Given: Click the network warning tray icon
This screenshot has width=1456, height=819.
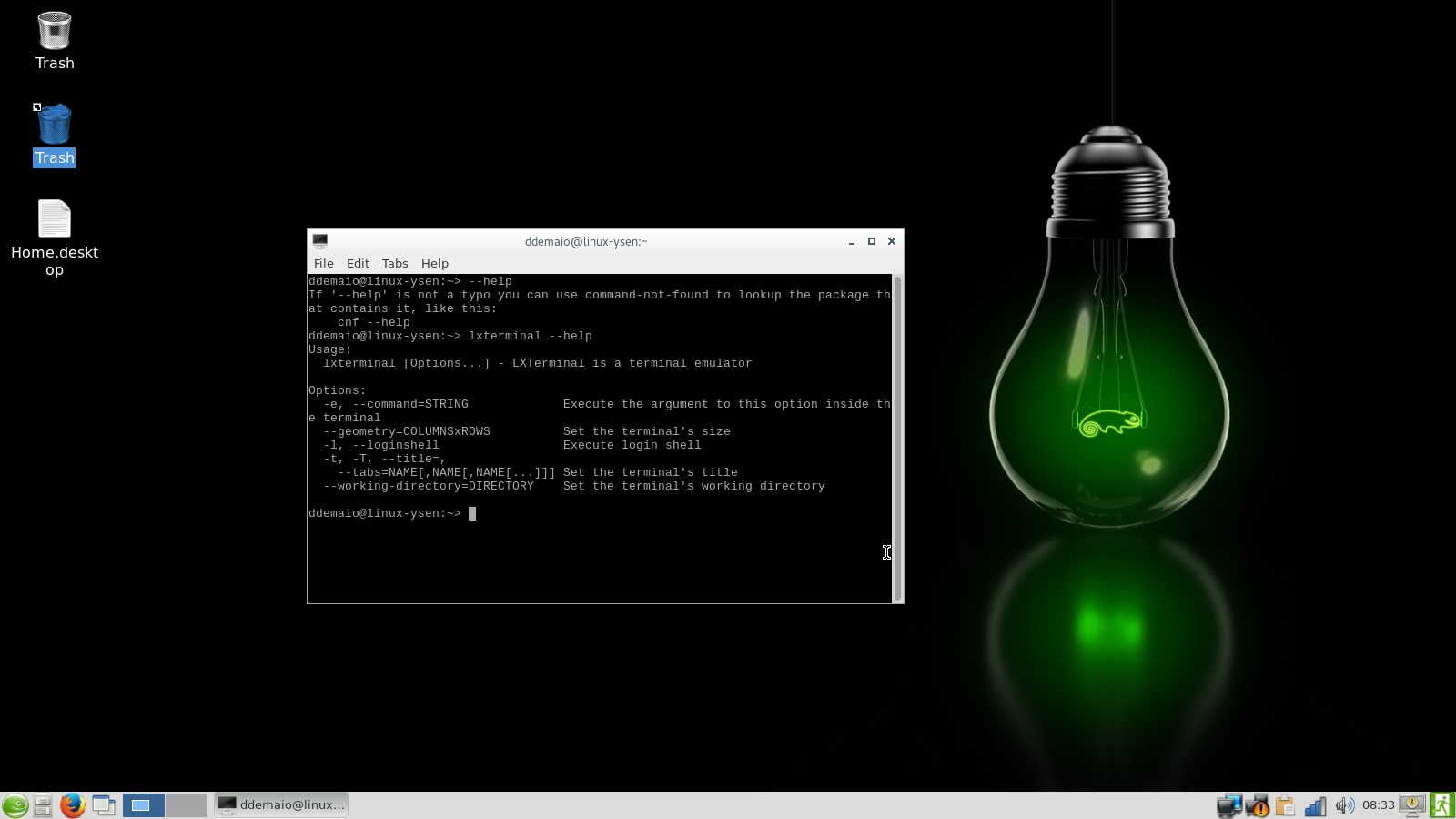Looking at the screenshot, I should pyautogui.click(x=1257, y=805).
